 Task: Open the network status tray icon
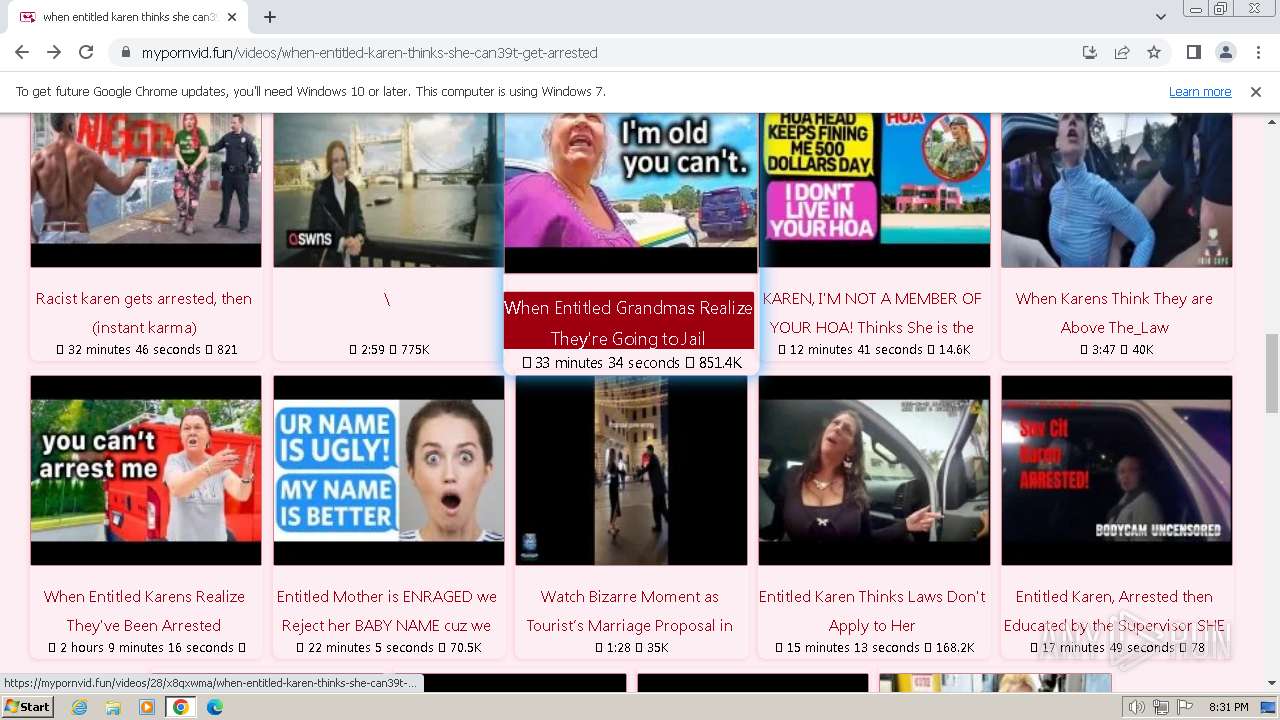click(x=1160, y=707)
